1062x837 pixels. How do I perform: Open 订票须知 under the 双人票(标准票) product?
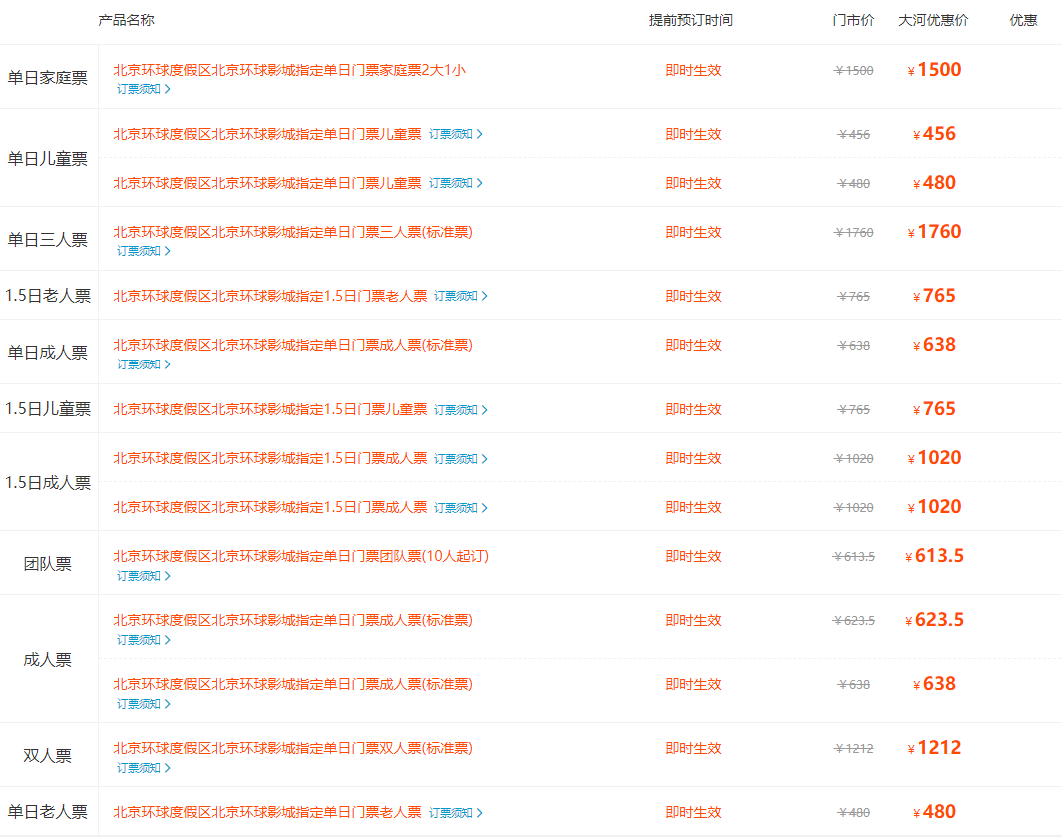point(144,768)
